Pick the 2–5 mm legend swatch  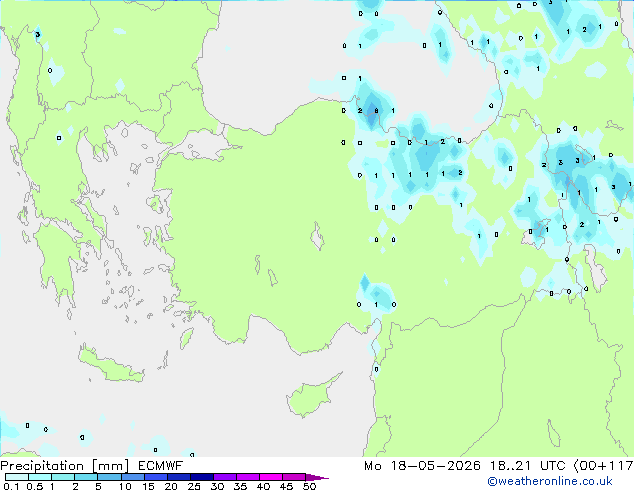[x=86, y=477]
